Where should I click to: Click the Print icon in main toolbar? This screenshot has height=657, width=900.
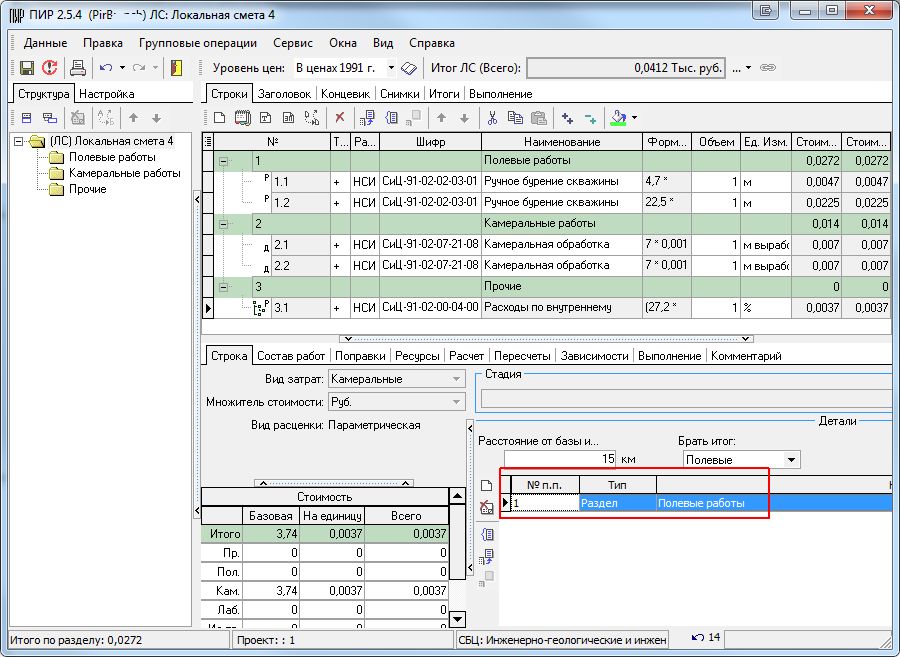click(x=77, y=68)
